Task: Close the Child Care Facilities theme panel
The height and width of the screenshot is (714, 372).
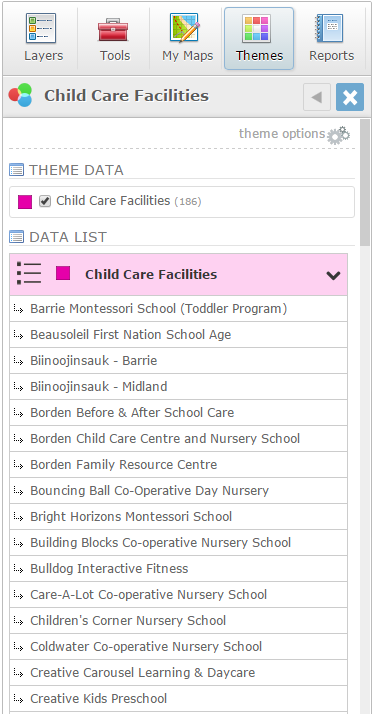Action: [350, 97]
